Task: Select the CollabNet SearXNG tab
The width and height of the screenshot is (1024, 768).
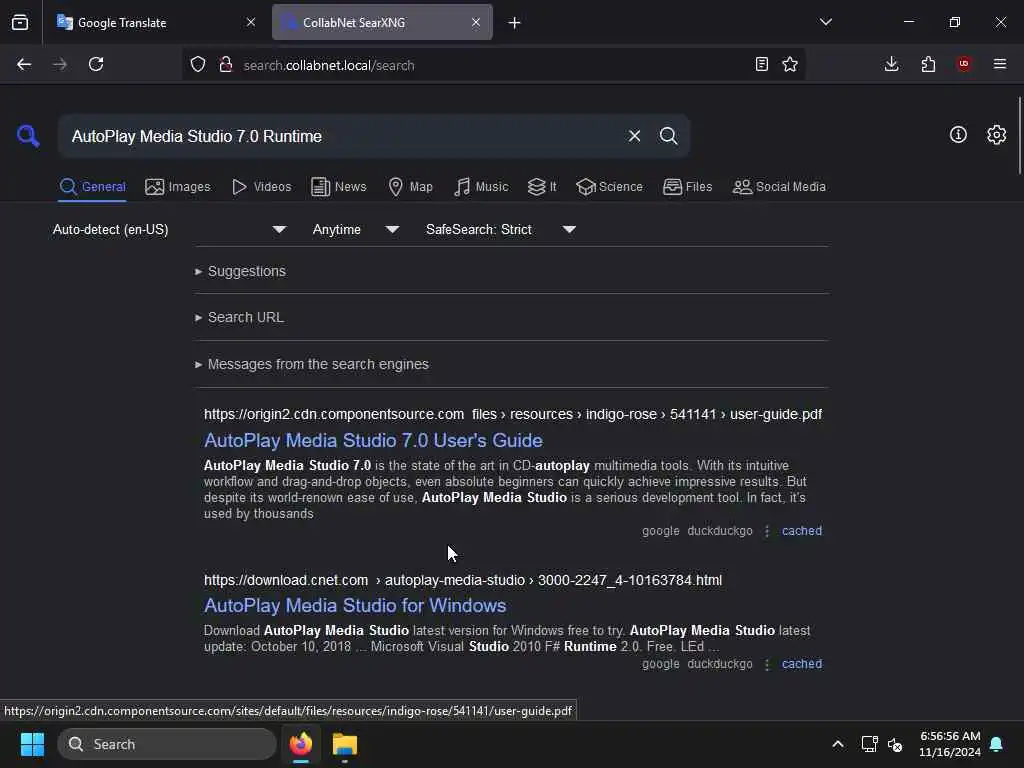Action: 382,22
